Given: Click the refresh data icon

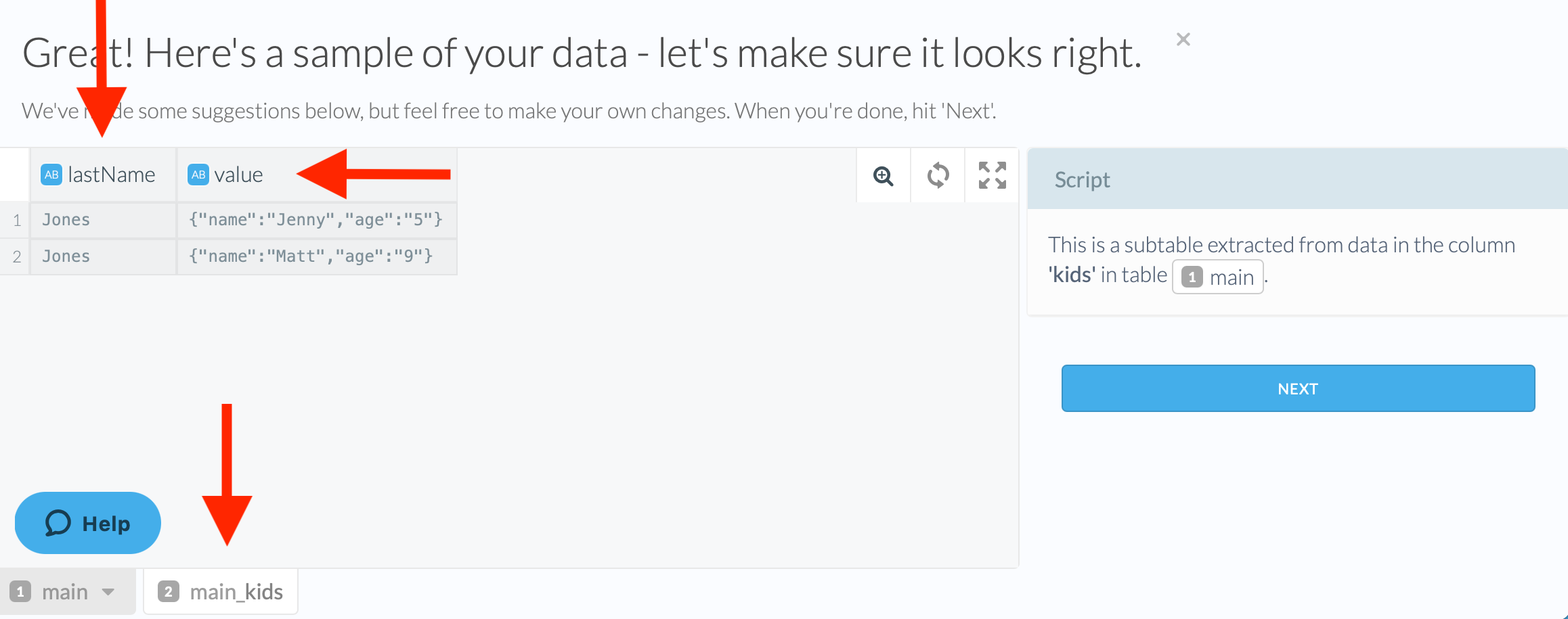Looking at the screenshot, I should pyautogui.click(x=938, y=176).
